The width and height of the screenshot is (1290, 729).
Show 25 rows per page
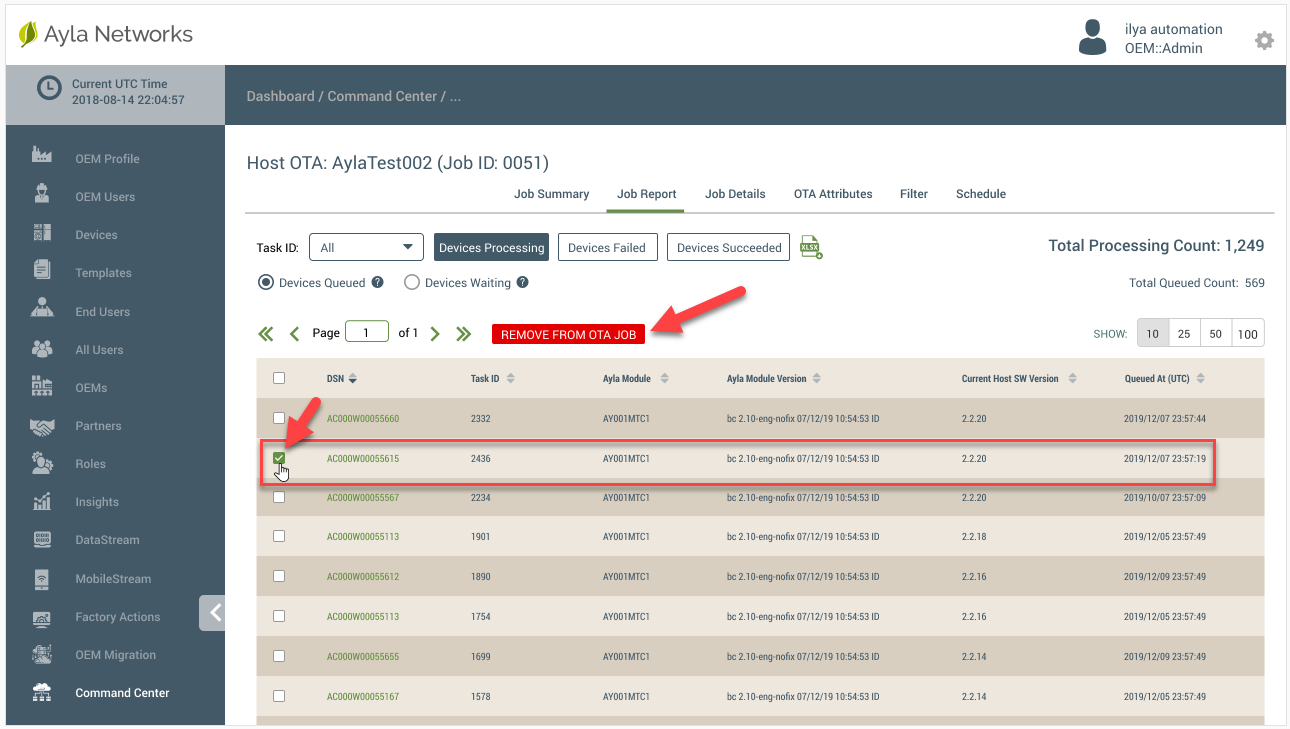(x=1184, y=334)
